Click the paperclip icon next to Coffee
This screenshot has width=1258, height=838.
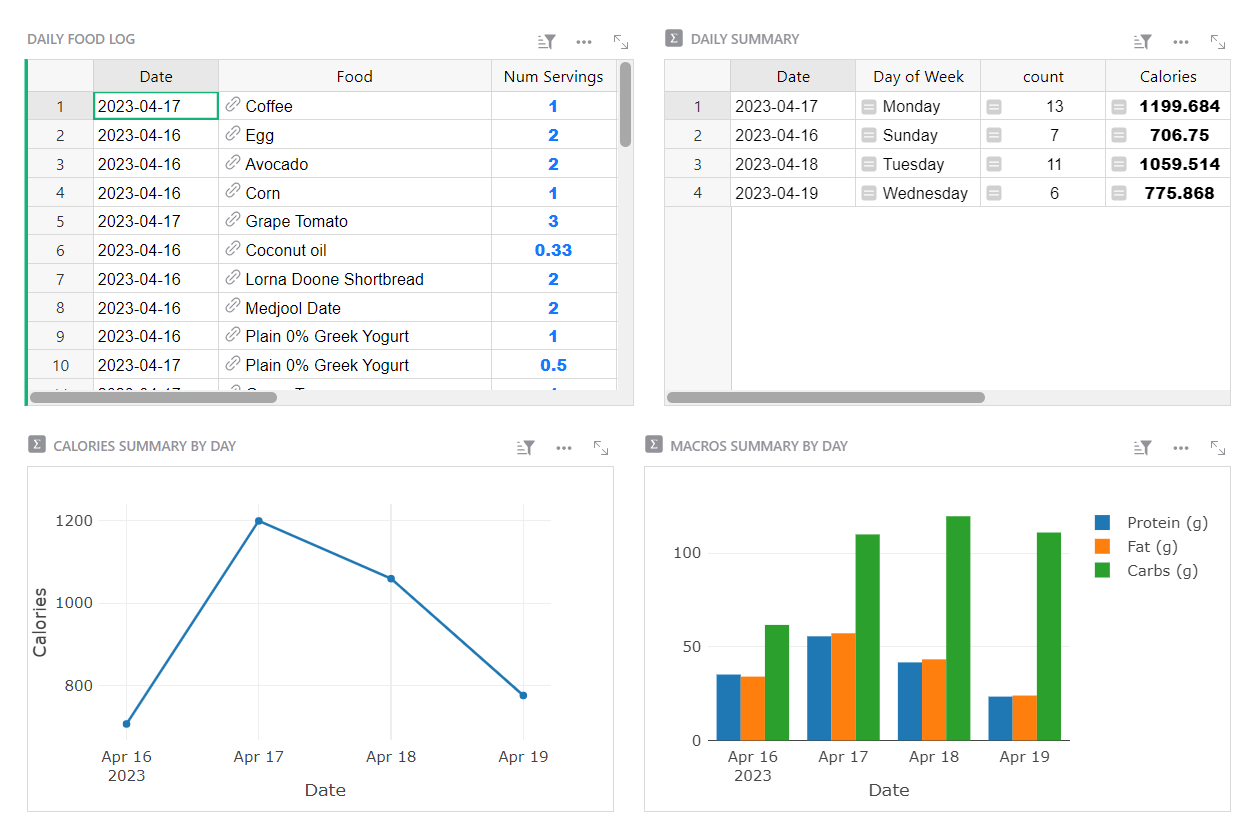click(x=235, y=105)
